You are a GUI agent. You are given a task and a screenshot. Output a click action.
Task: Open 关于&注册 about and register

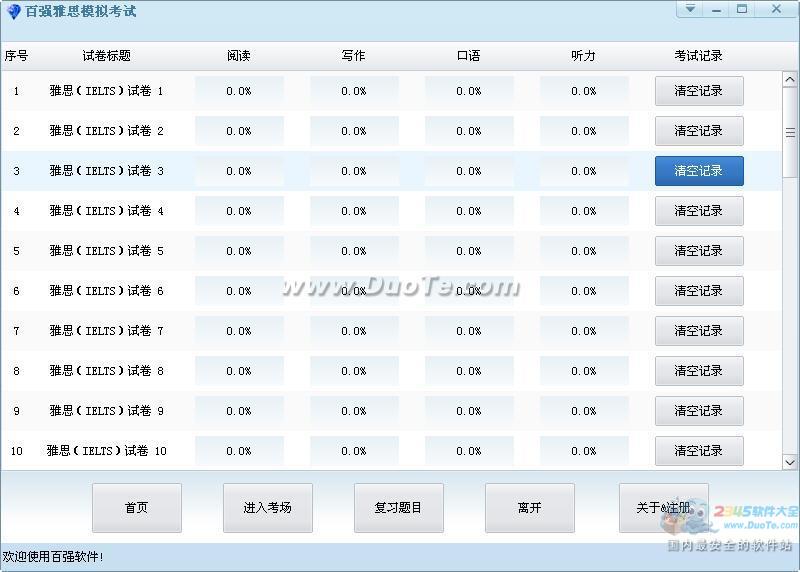tap(663, 508)
